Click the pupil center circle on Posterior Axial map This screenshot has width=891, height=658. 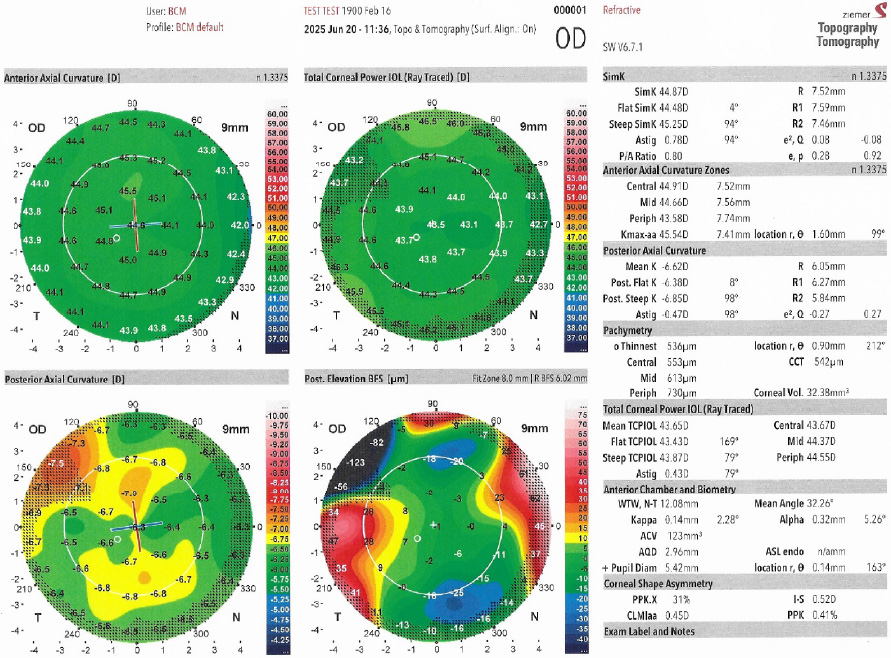pos(117,538)
